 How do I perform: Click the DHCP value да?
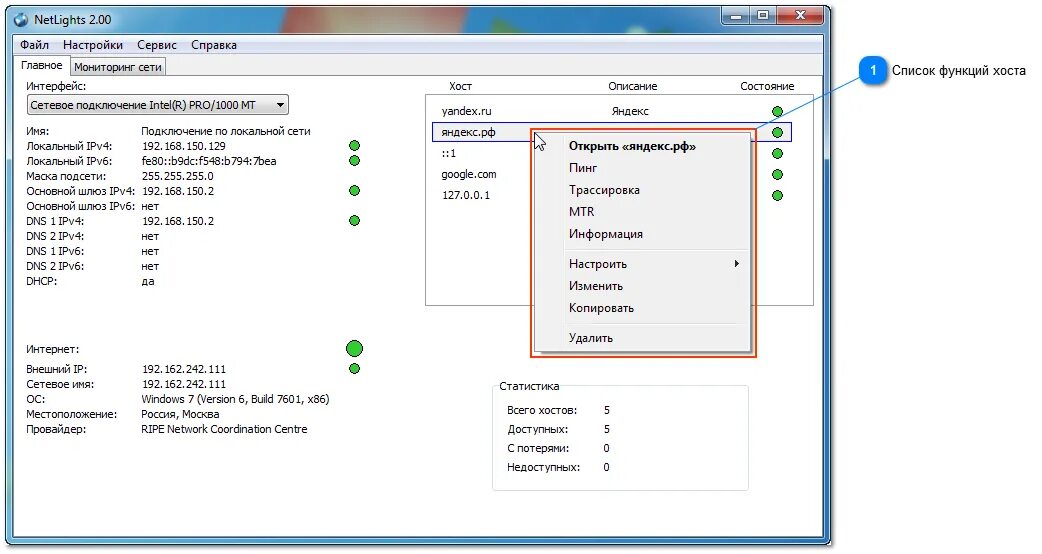coord(148,282)
